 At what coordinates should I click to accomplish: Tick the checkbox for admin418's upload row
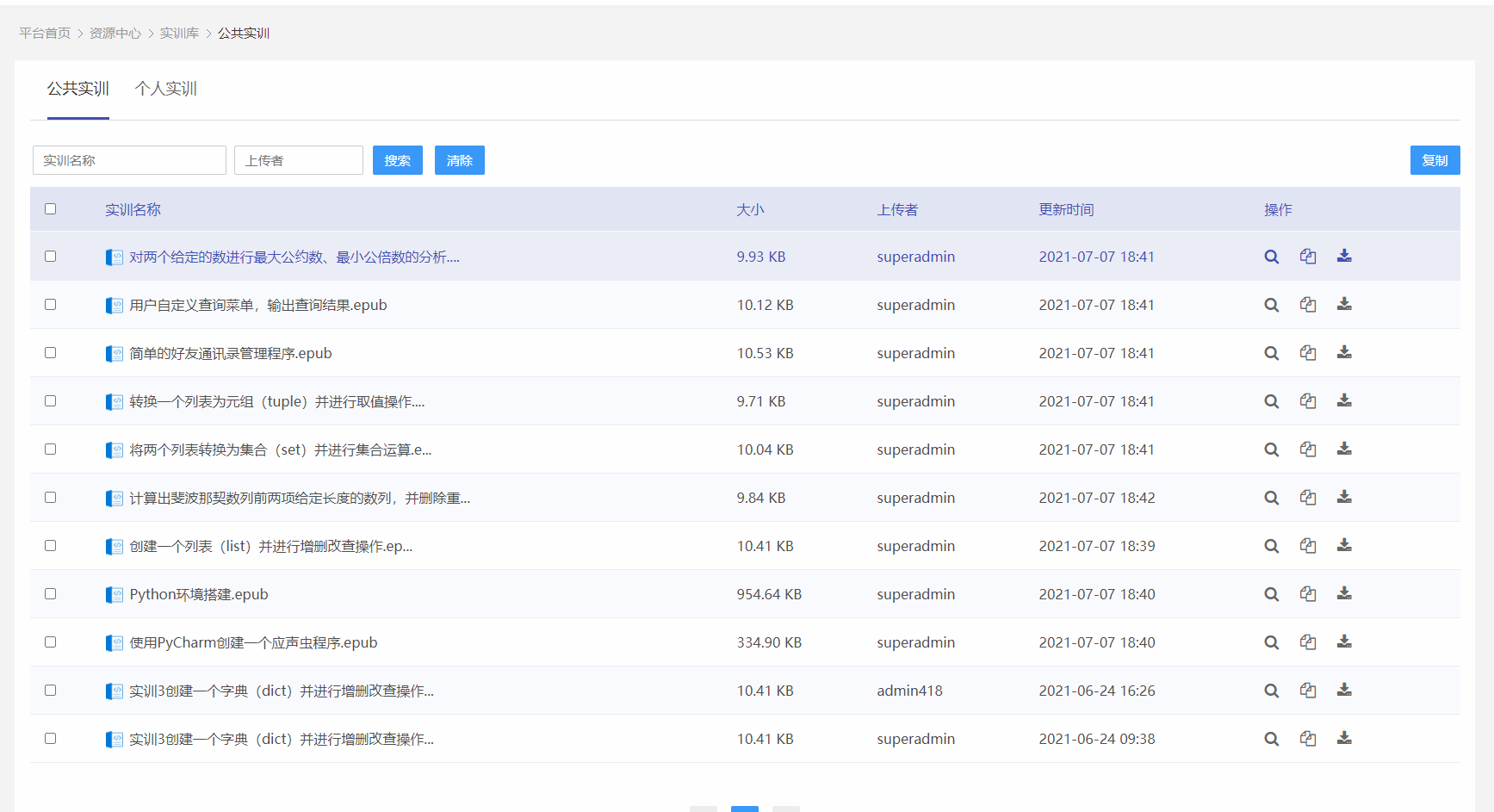[50, 690]
